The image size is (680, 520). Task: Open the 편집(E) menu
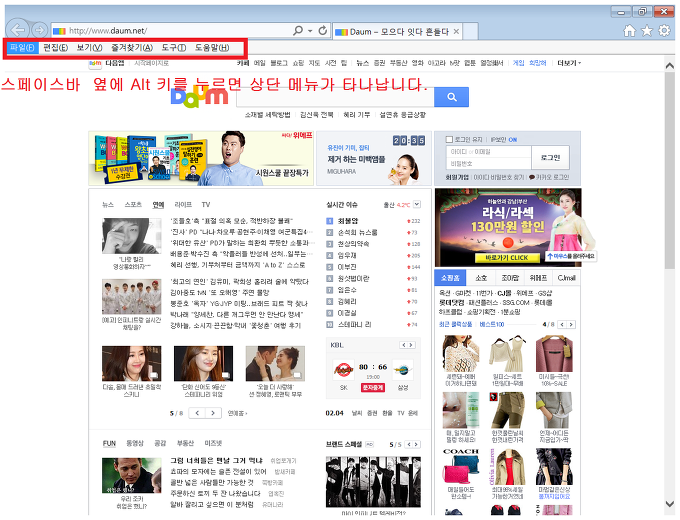(56, 48)
